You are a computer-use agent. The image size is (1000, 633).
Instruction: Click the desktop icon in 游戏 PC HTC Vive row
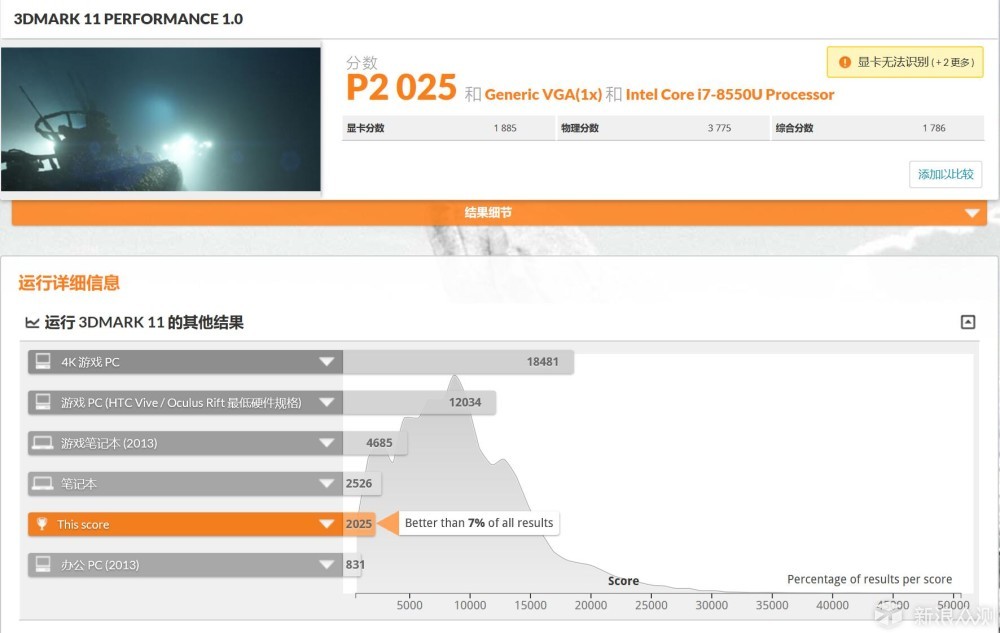(43, 402)
